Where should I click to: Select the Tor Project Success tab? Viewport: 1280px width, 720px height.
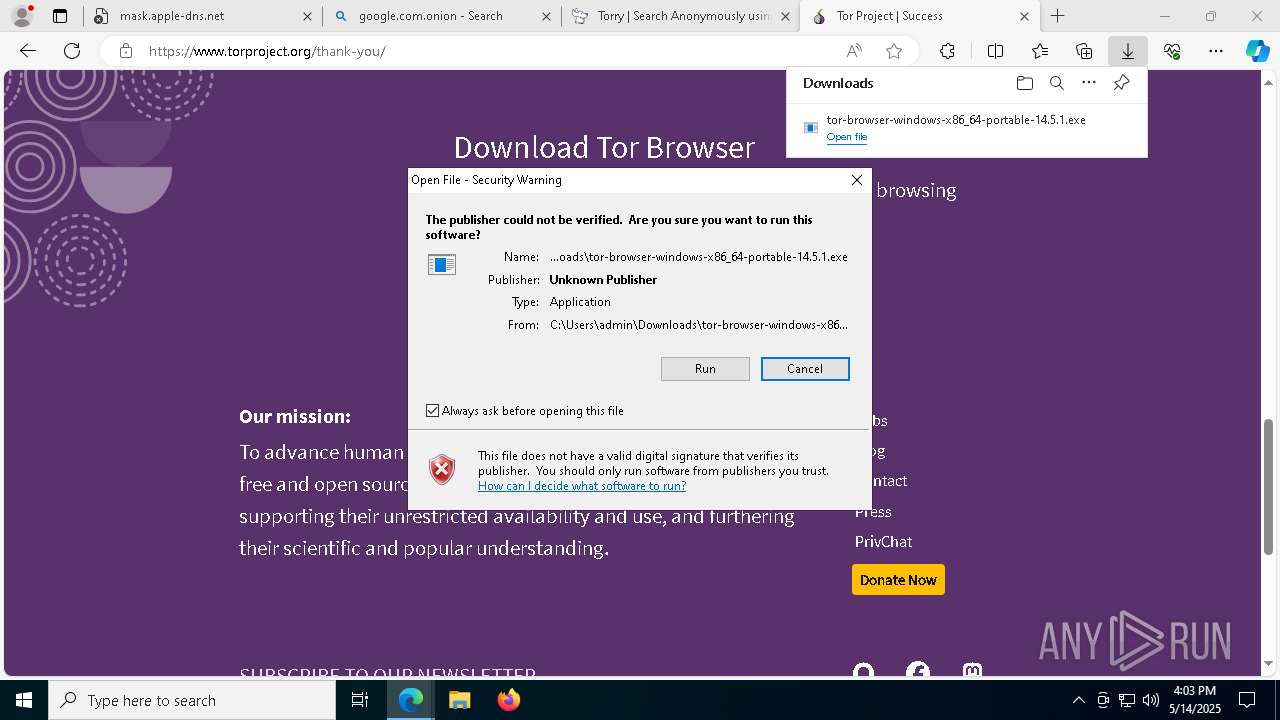point(920,16)
